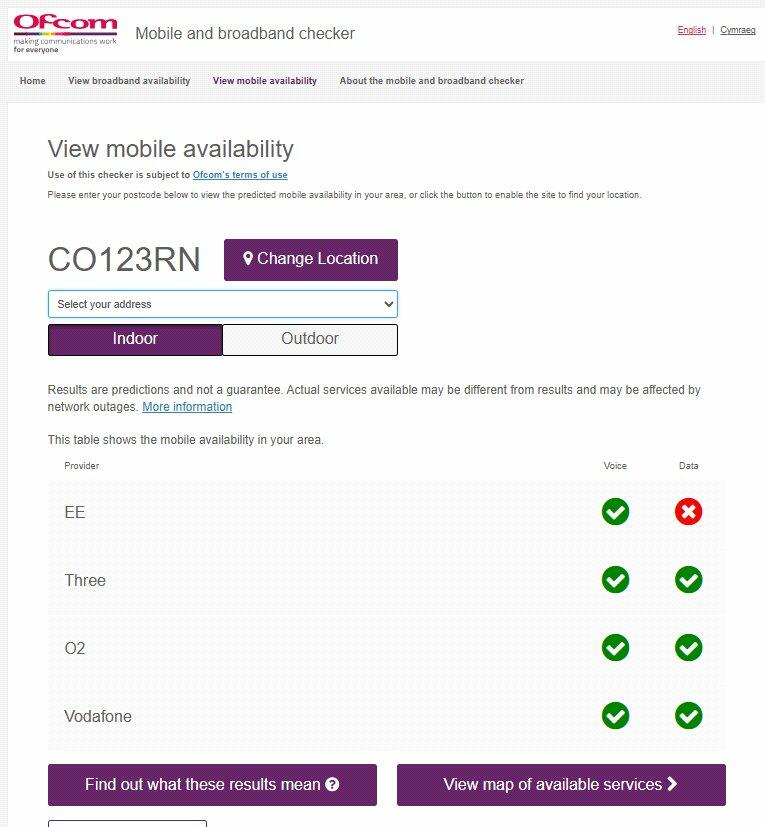The width and height of the screenshot is (765, 827).
Task: Open Find out what these results mean
Action: click(x=212, y=785)
